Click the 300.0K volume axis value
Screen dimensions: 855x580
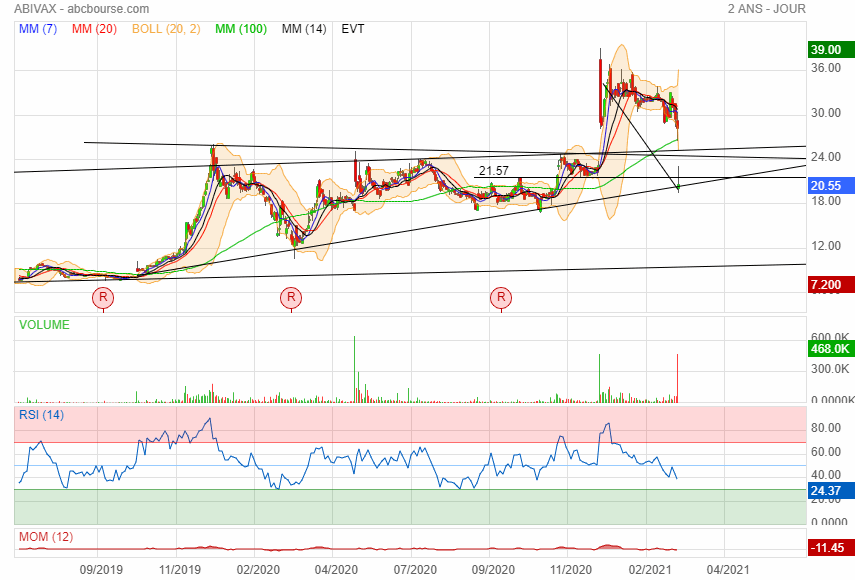(830, 369)
